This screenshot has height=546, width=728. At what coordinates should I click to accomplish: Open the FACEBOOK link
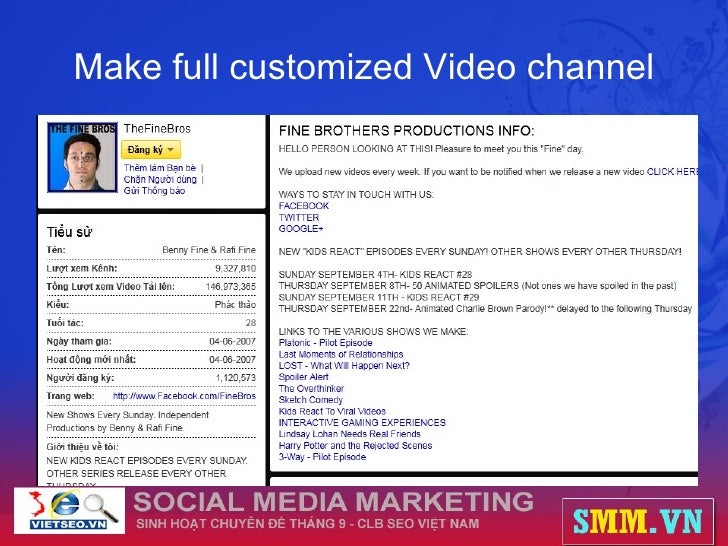click(x=304, y=206)
